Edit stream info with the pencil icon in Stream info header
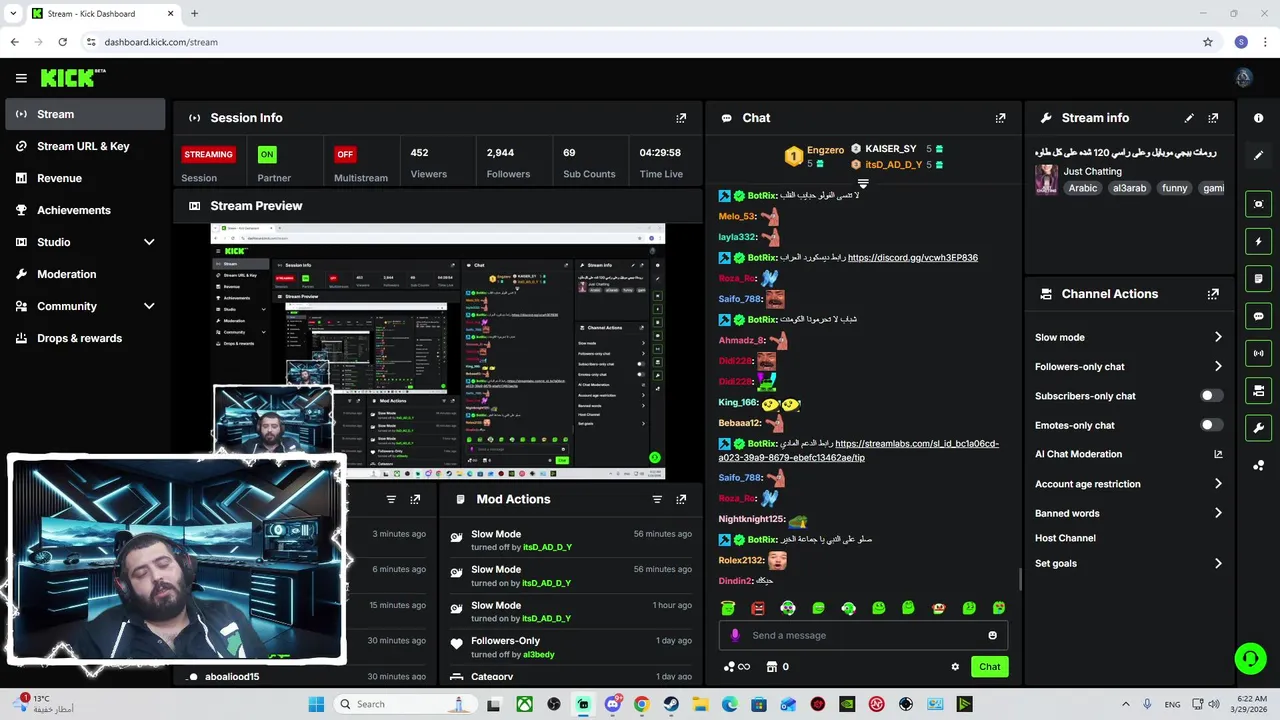Screen dimensions: 1280x720 coord(1189,118)
